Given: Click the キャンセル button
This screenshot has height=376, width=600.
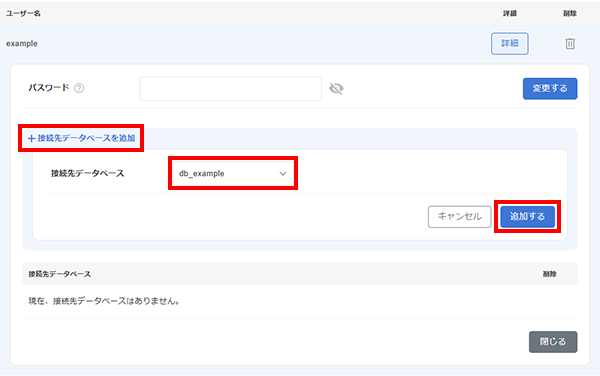Looking at the screenshot, I should coord(459,216).
